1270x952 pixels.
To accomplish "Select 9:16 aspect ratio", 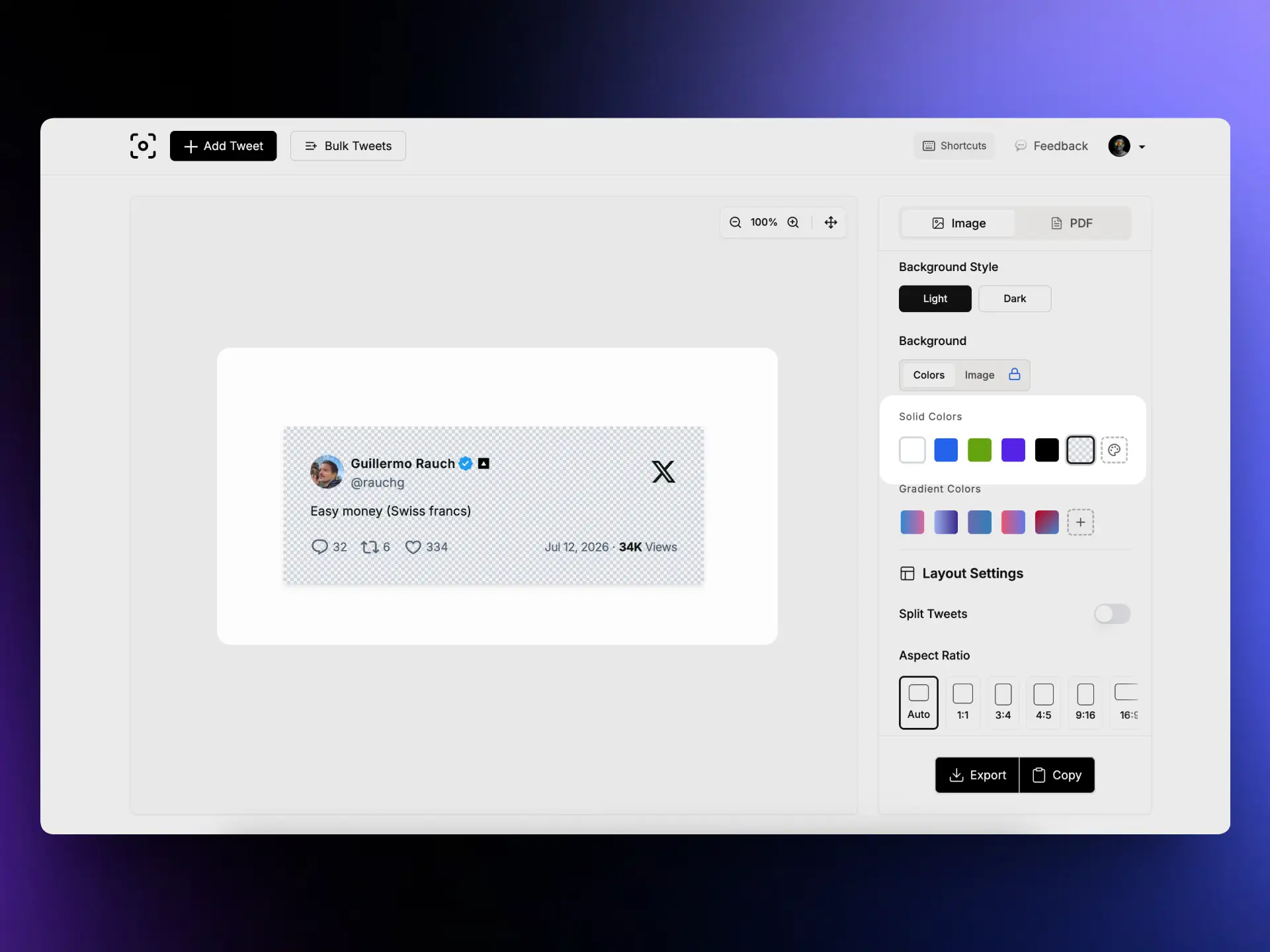I will click(x=1085, y=703).
